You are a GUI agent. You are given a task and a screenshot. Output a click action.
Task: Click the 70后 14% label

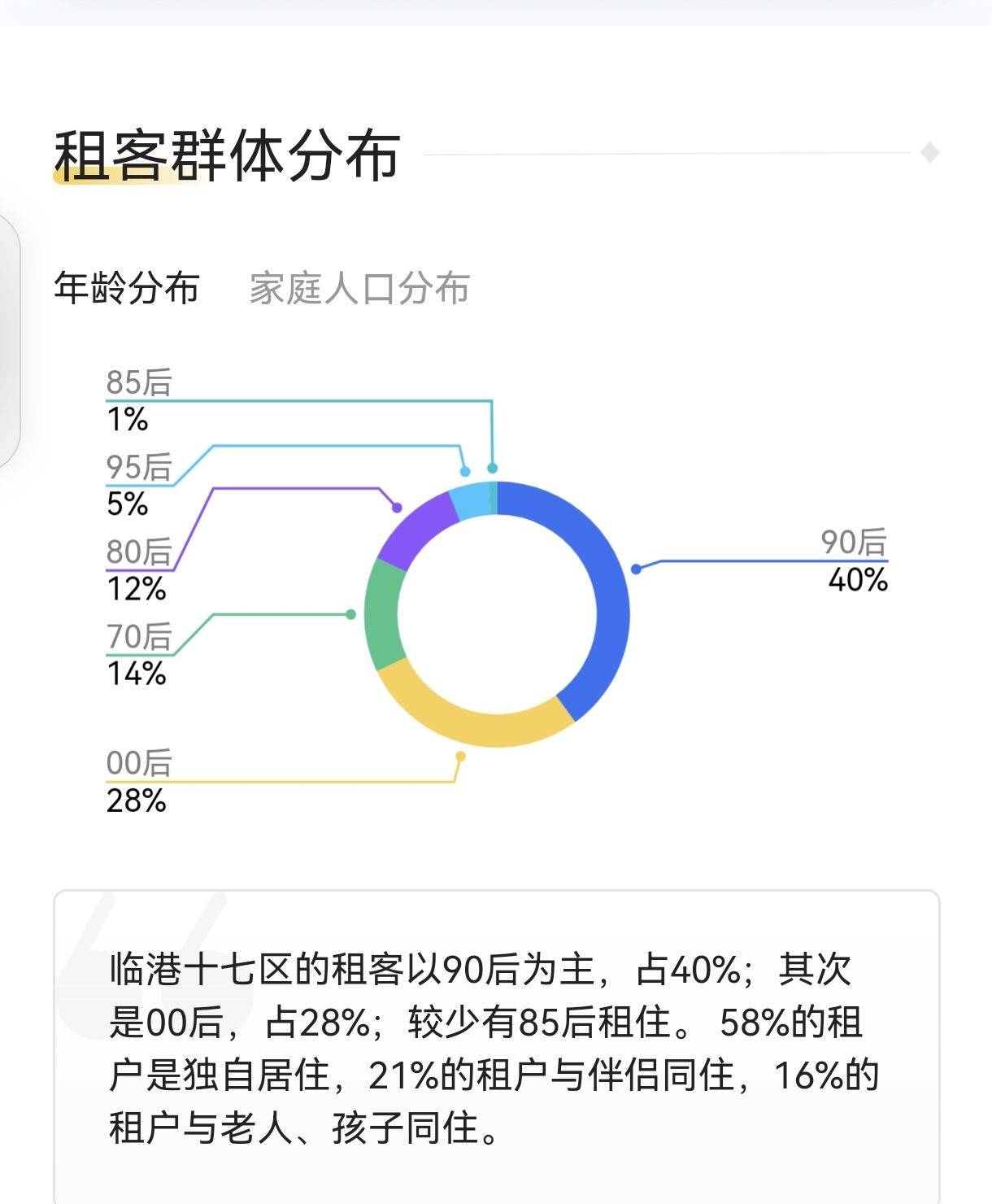pyautogui.click(x=137, y=655)
